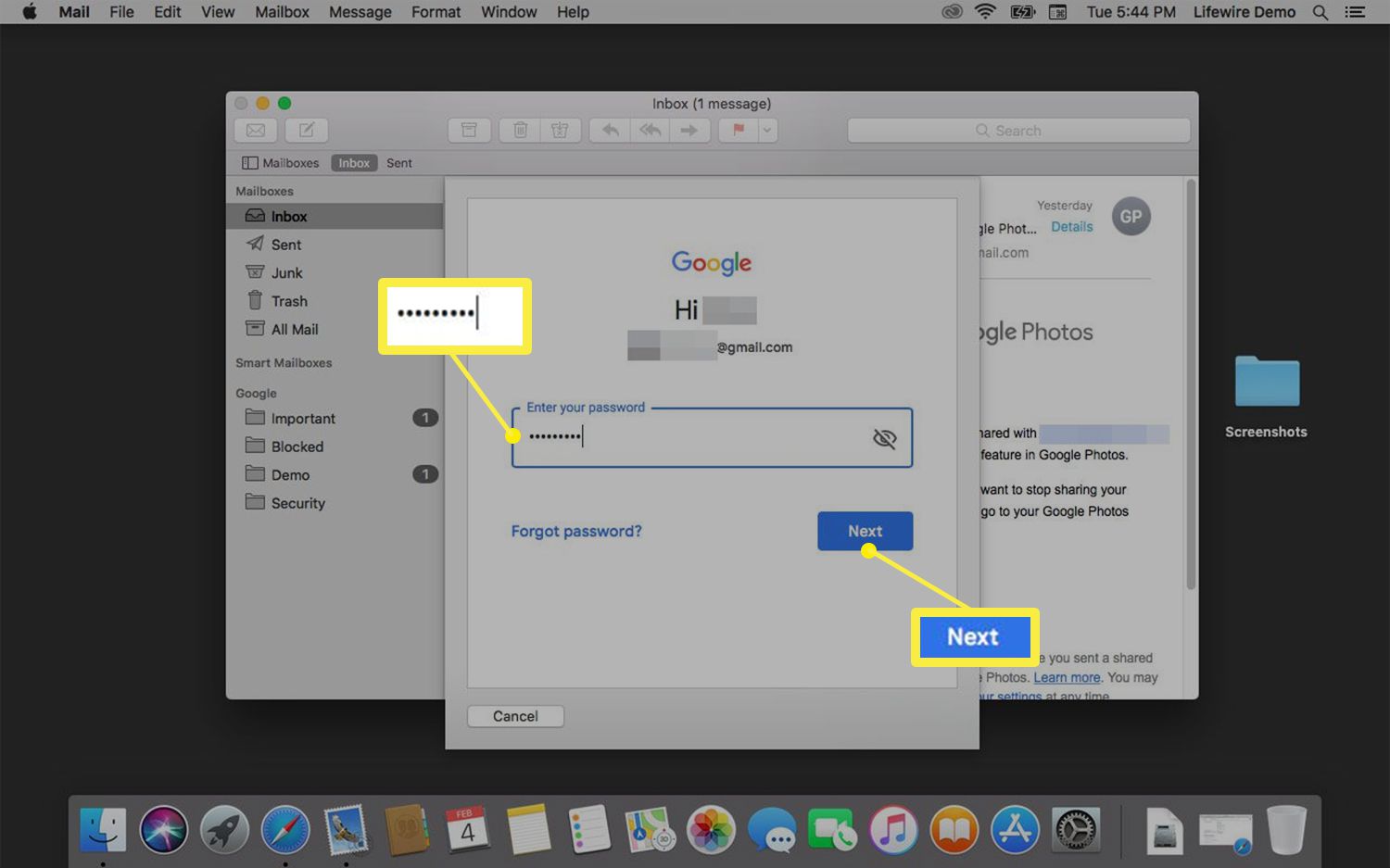This screenshot has height=868, width=1390.
Task: Click the Details link in message header
Action: point(1072,227)
